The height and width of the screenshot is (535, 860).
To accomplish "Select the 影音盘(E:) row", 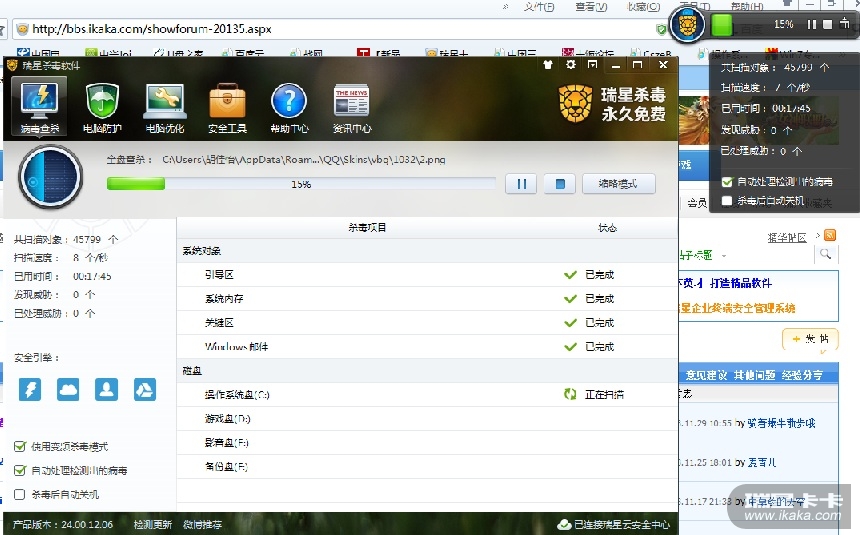I will pos(427,443).
